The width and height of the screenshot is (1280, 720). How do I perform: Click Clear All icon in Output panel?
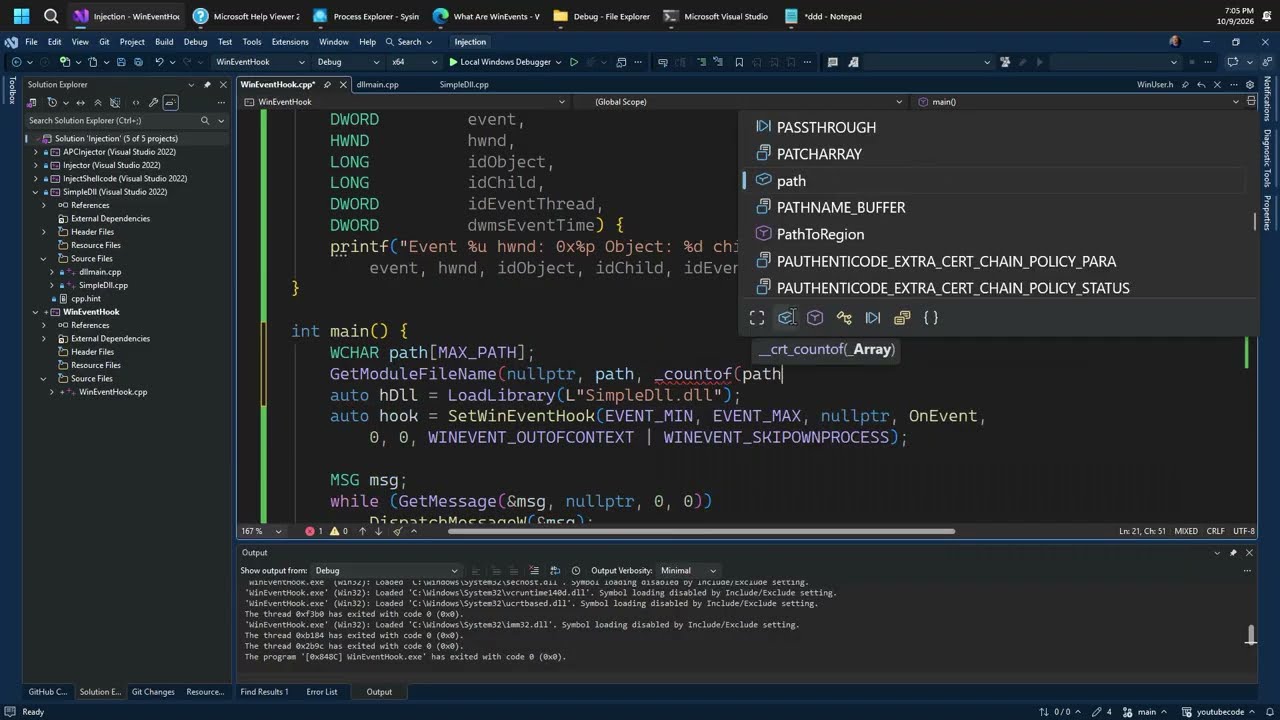click(x=534, y=570)
